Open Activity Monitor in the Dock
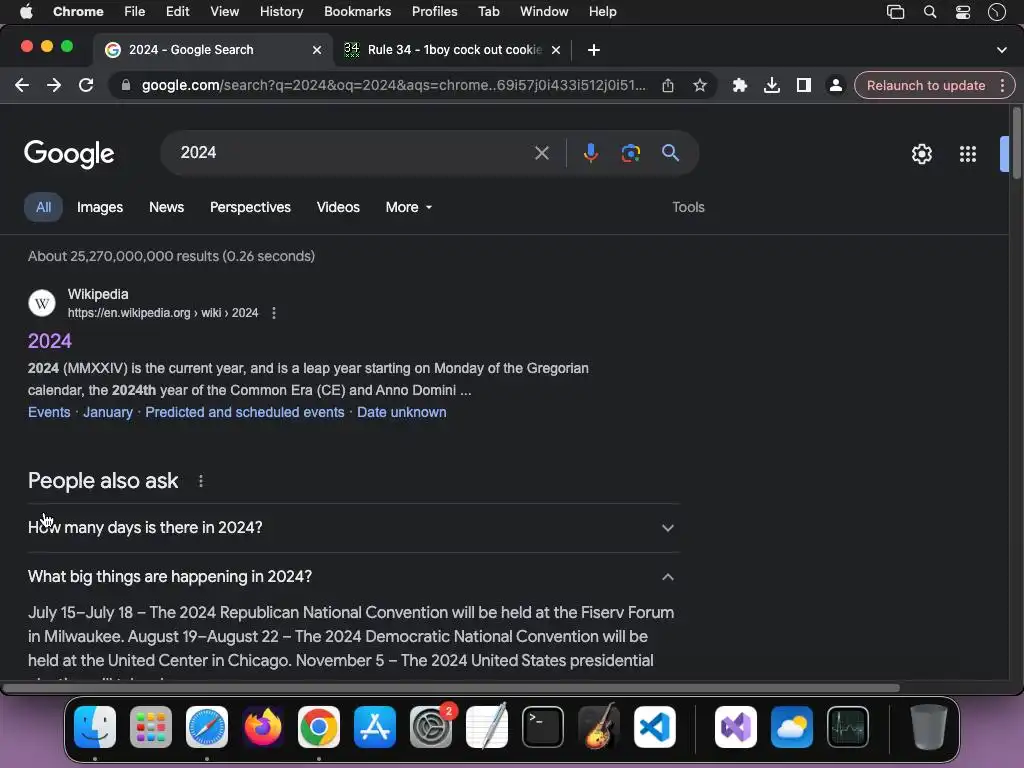Viewport: 1024px width, 768px height. (848, 727)
